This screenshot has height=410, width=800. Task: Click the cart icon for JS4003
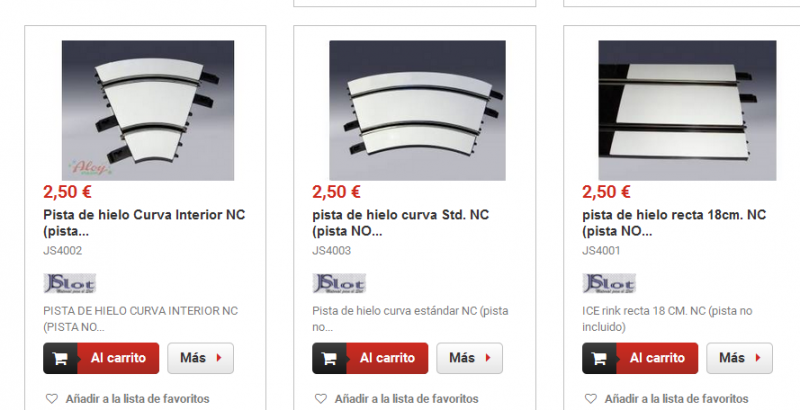330,358
